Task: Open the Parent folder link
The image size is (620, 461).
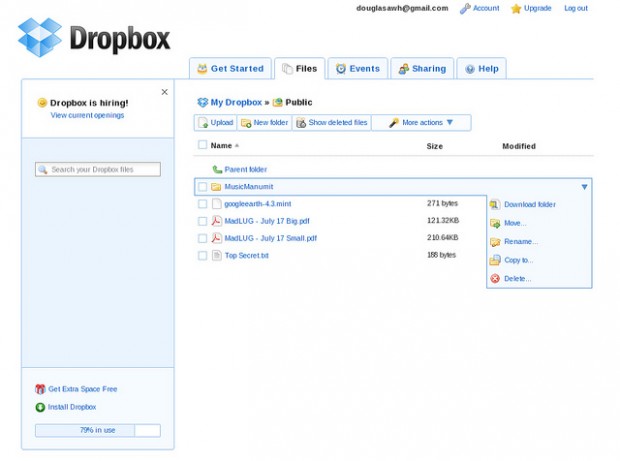Action: [246, 170]
